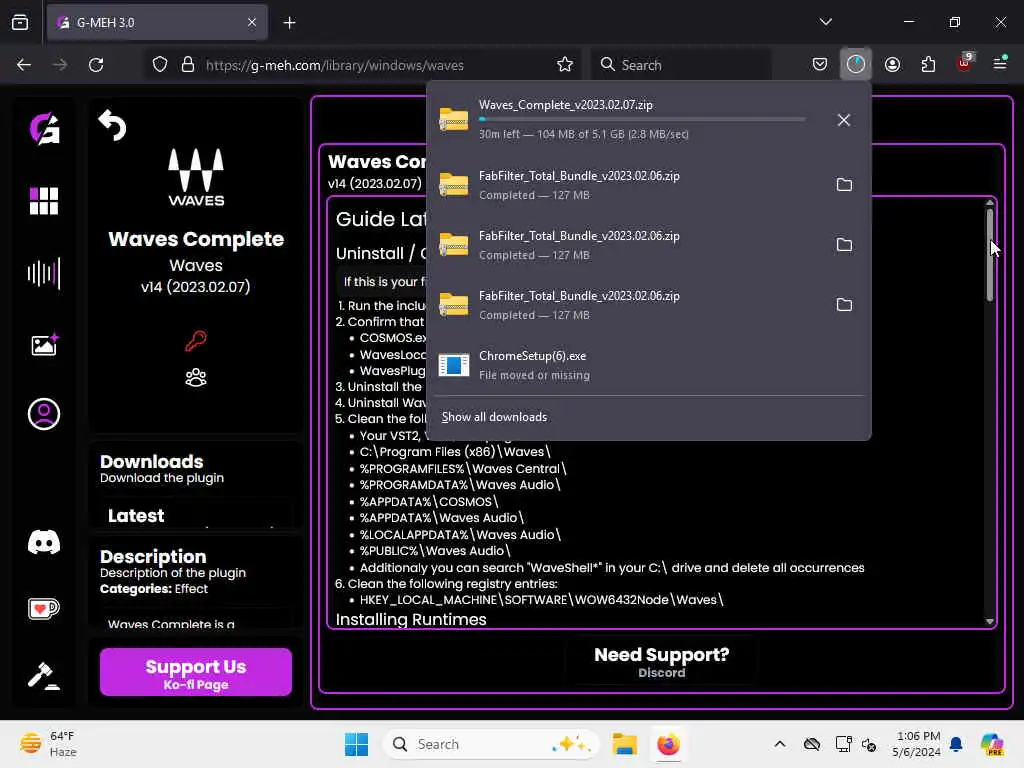
Task: Click the G-MEH logo in the sidebar
Action: [44, 129]
